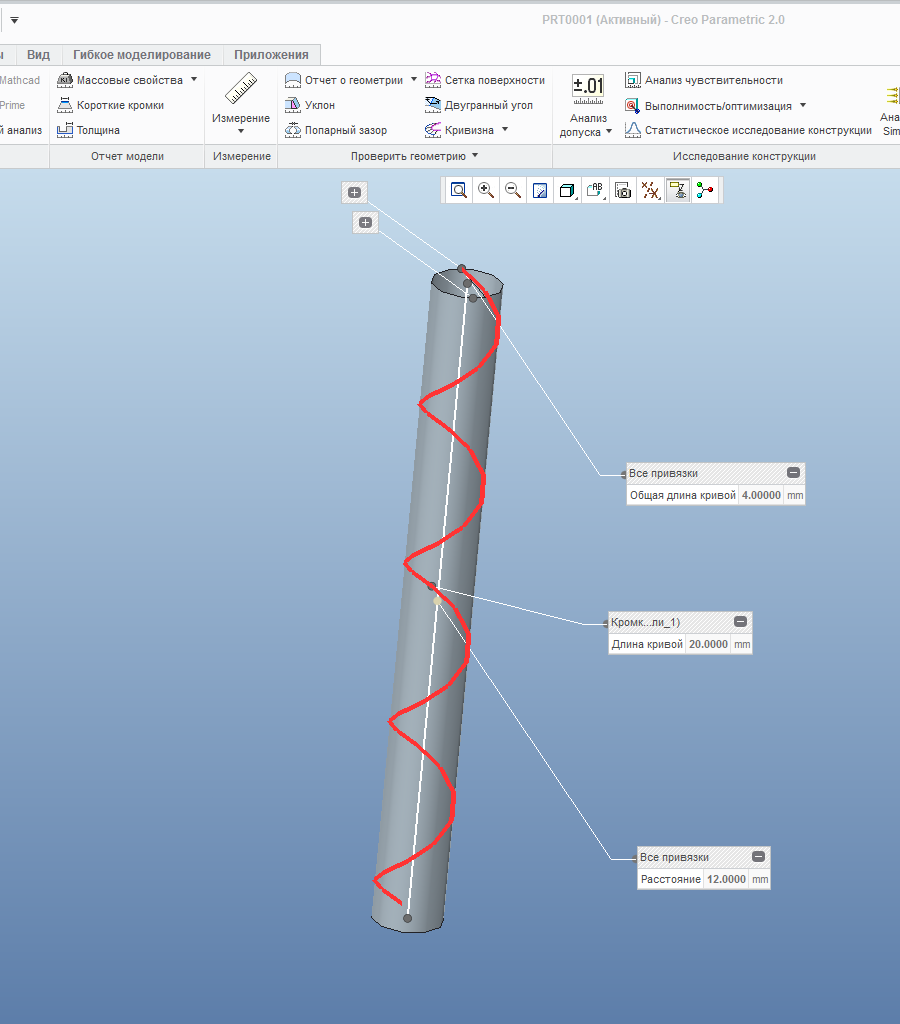Screen dimensions: 900x1024
Task: Collapse the Кромк...ли_1) measurement panel
Action: [x=741, y=621]
